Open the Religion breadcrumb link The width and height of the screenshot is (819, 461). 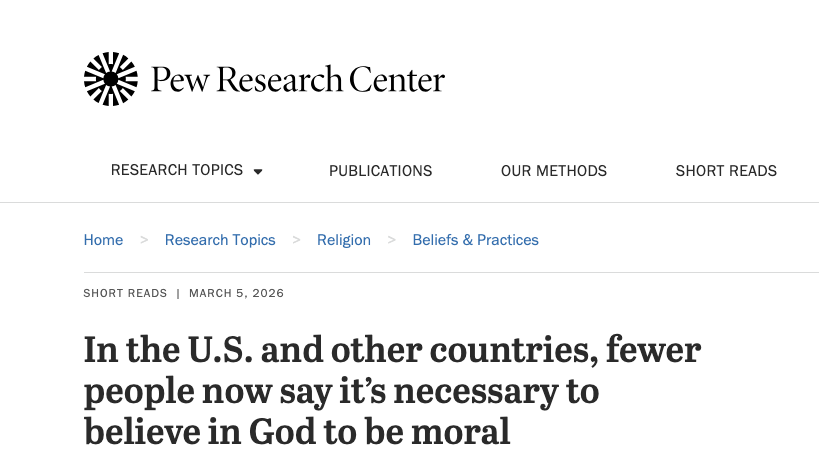(344, 240)
